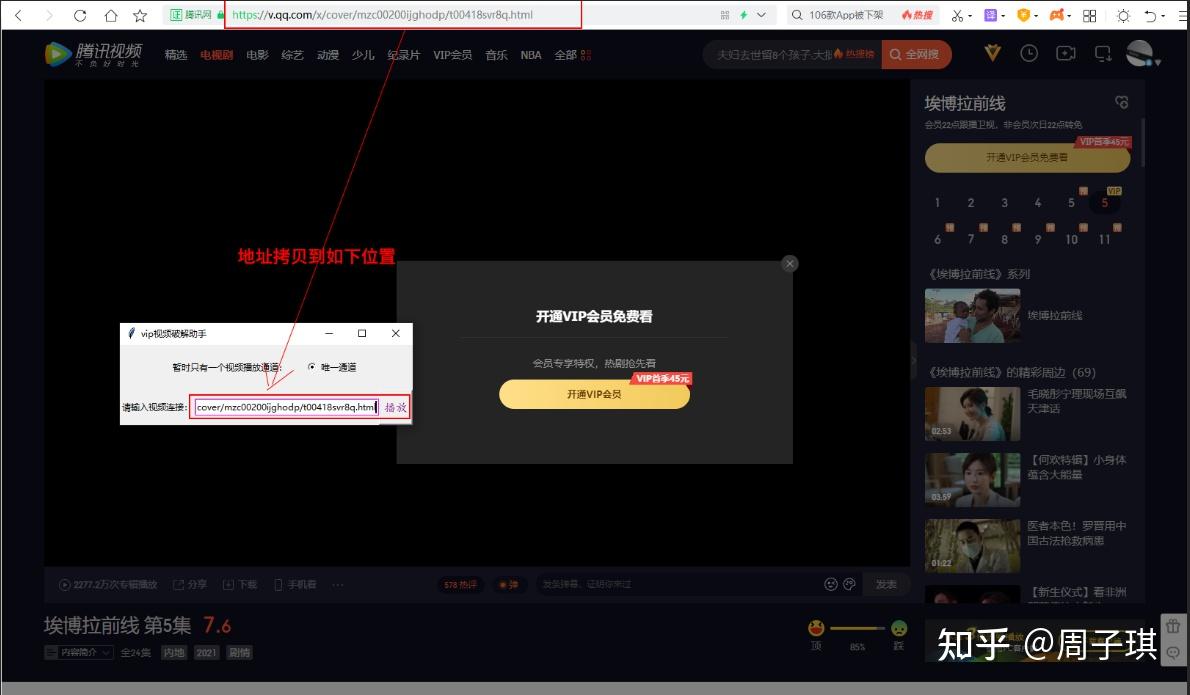Click 开通VIP会员免费看 button in sidebar
1190x695 pixels.
click(x=1027, y=157)
